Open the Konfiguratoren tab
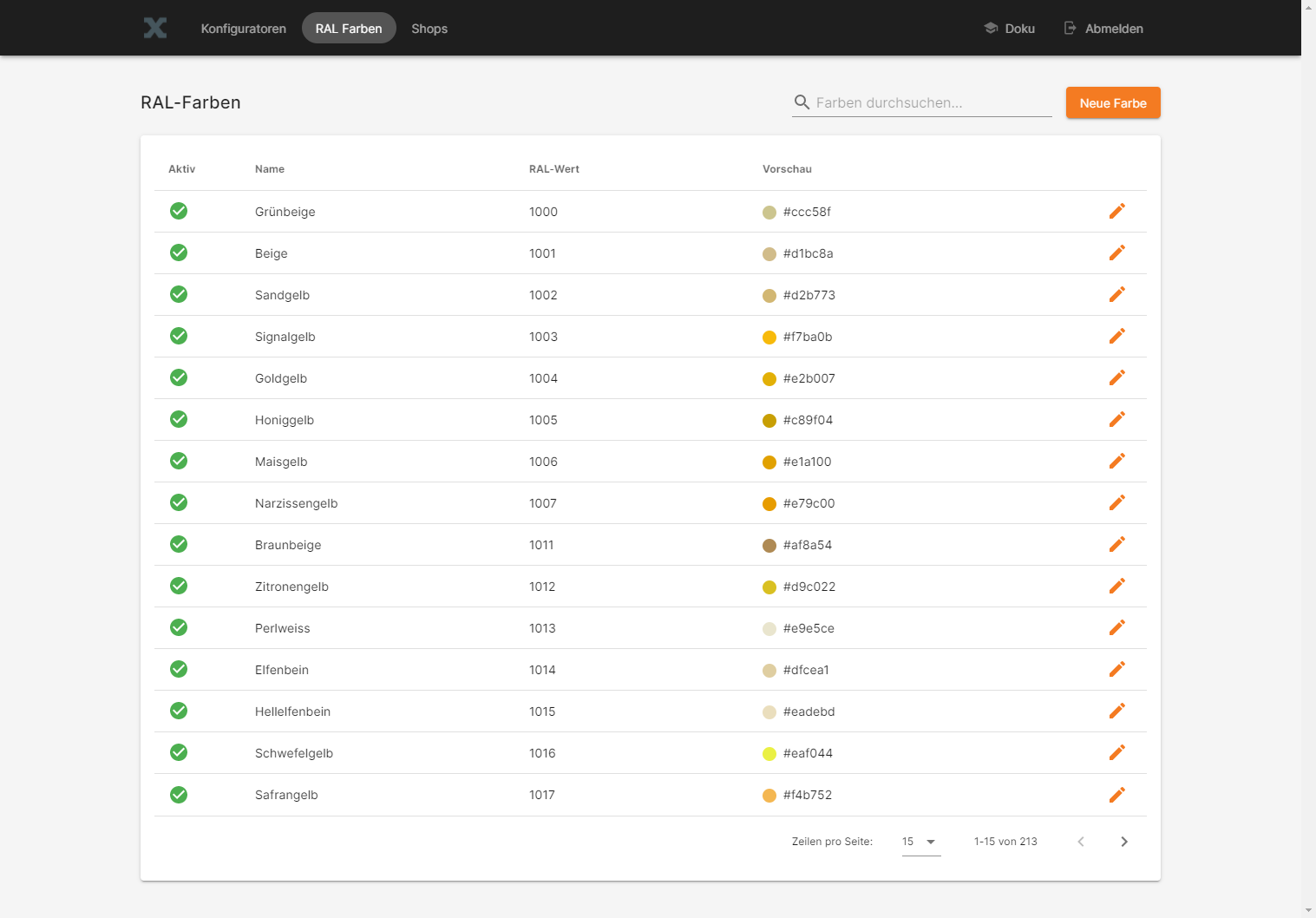1316x918 pixels. (243, 29)
